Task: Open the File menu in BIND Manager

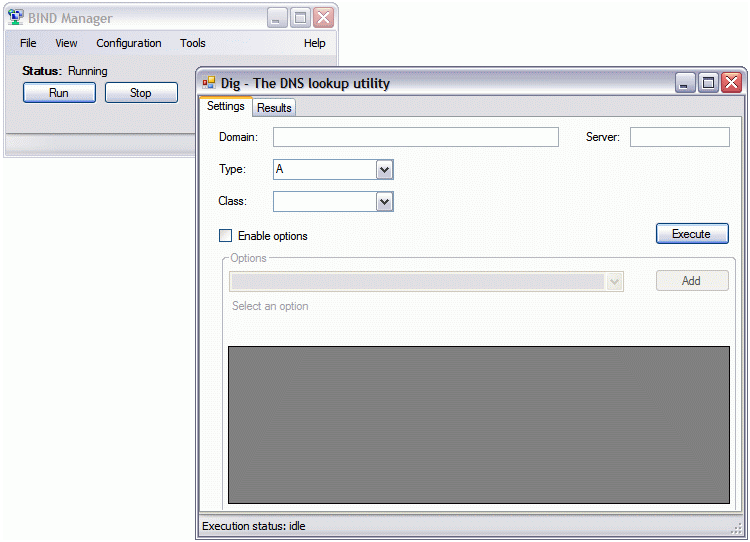Action: pos(28,43)
